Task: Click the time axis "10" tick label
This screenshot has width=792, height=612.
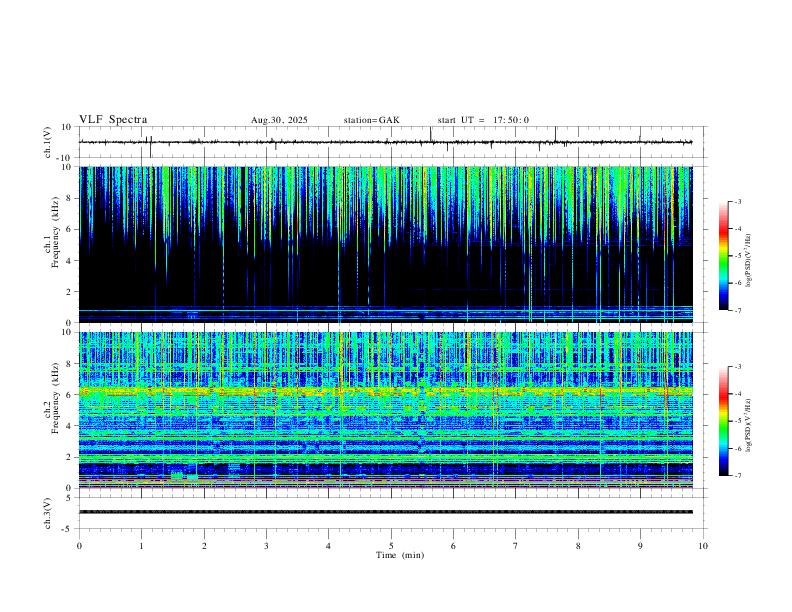Action: pyautogui.click(x=703, y=546)
